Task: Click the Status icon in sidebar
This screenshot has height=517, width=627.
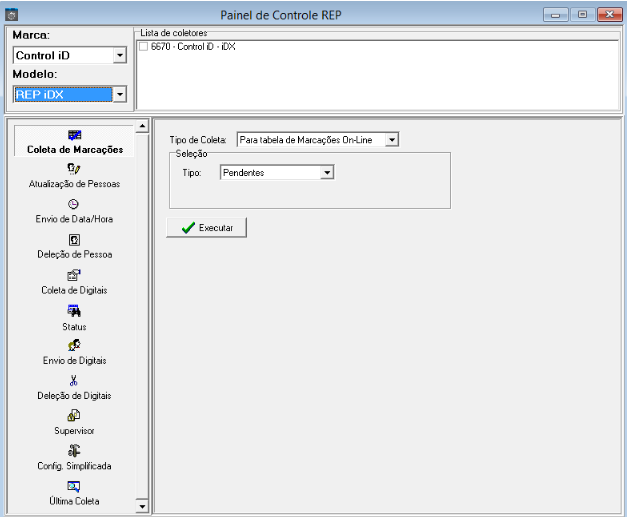Action: [74, 311]
